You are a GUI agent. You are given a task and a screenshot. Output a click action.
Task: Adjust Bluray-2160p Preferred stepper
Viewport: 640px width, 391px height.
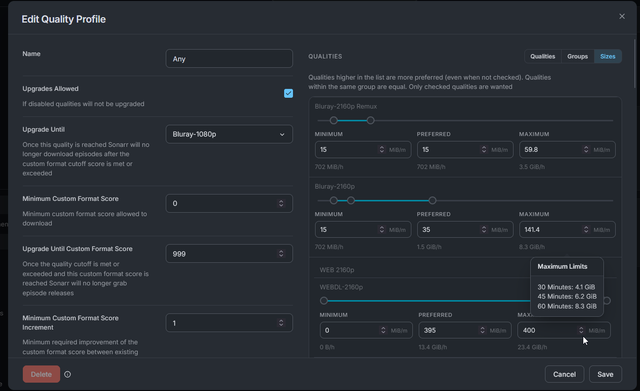click(484, 230)
